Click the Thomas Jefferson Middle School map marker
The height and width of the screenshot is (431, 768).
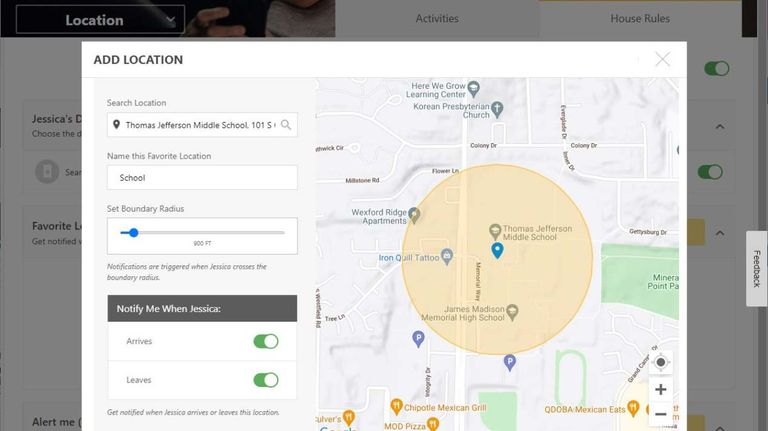pyautogui.click(x=495, y=230)
